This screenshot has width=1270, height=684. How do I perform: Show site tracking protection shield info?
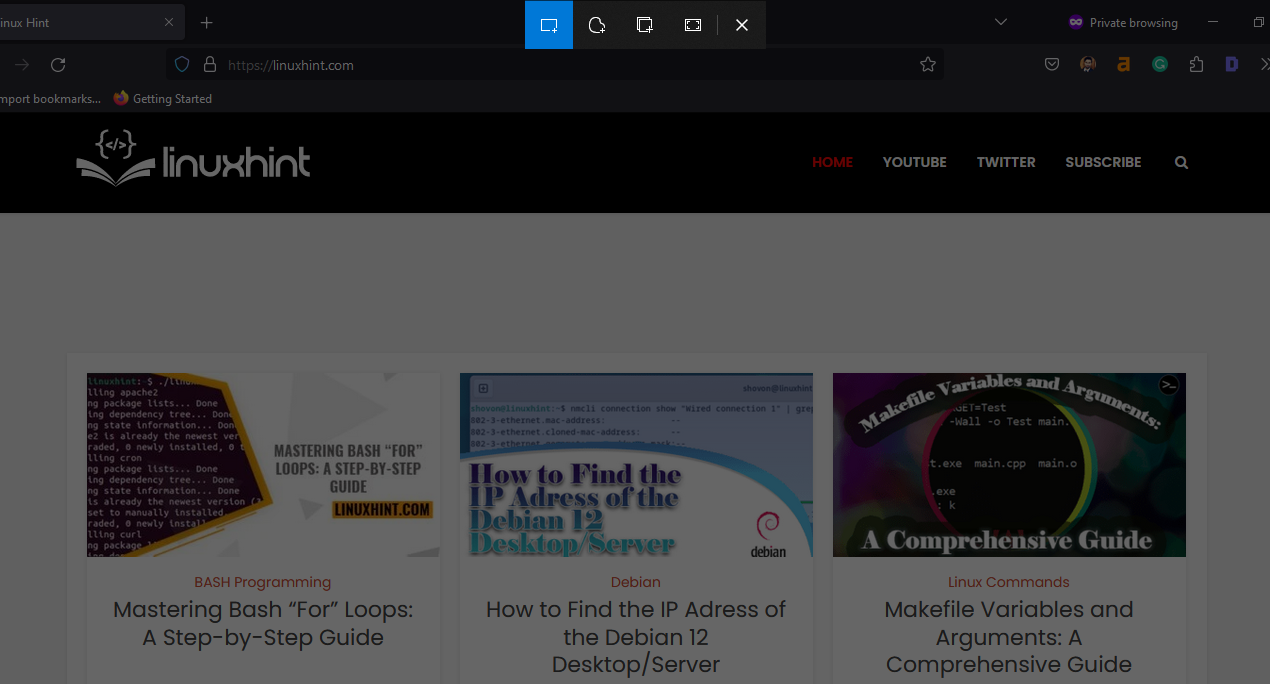182,65
